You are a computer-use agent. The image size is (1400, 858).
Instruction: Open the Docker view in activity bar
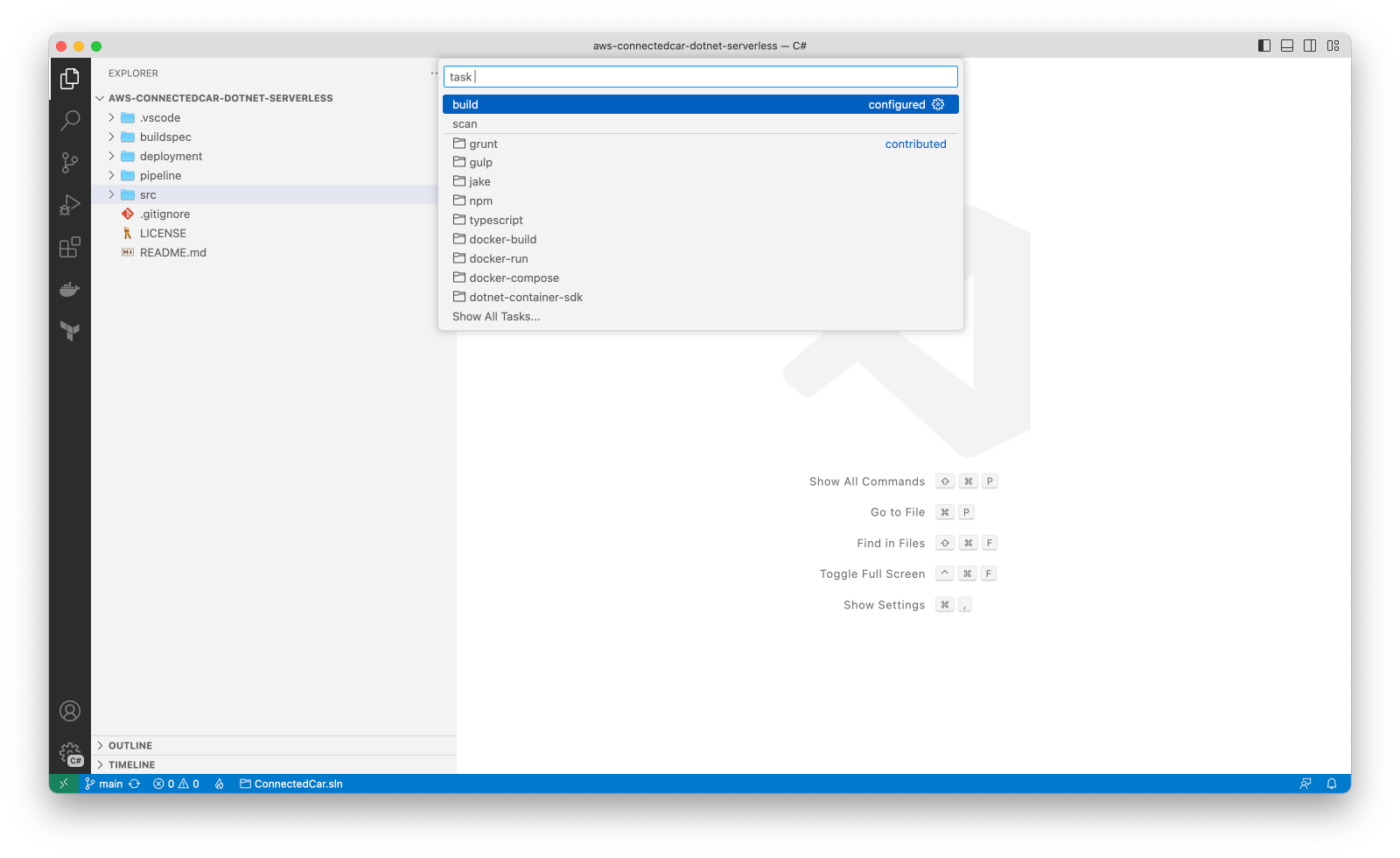[70, 289]
